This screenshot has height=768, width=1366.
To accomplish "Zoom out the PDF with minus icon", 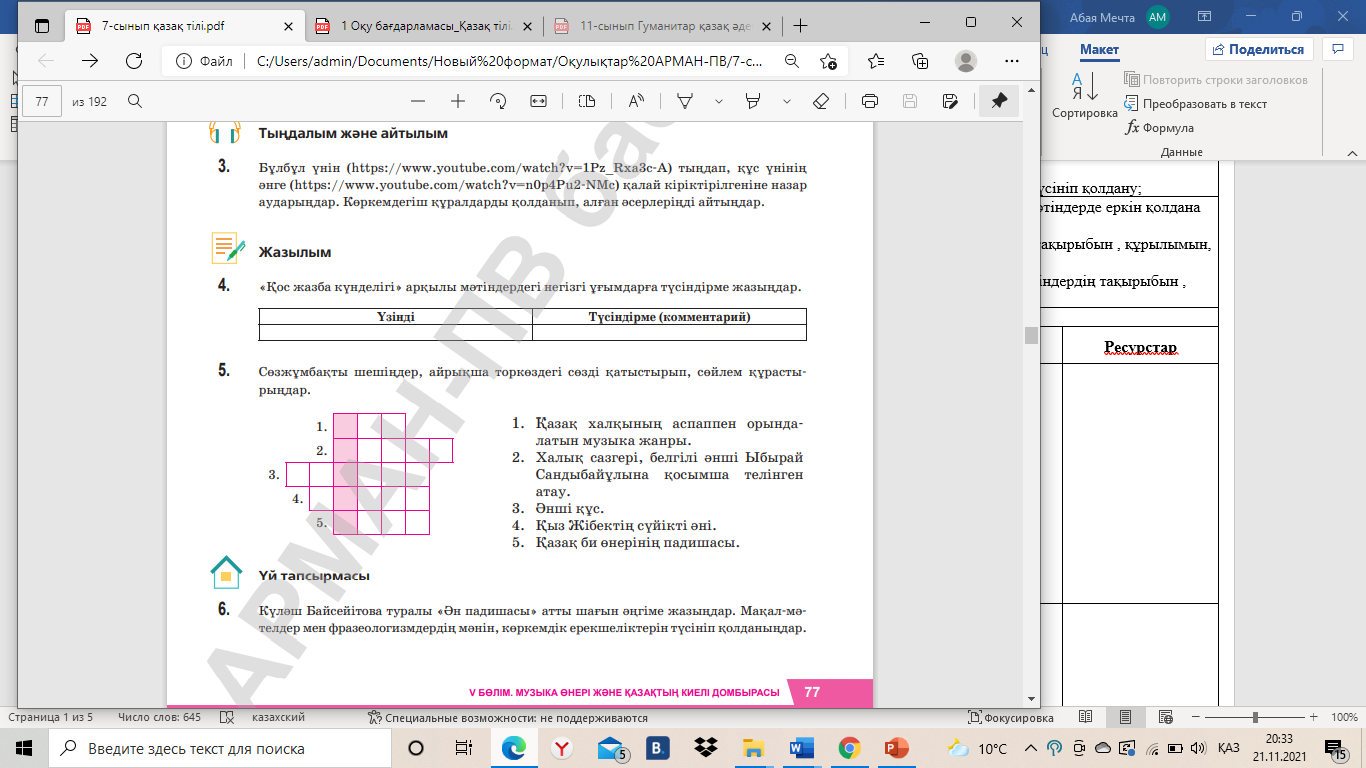I will click(x=418, y=101).
